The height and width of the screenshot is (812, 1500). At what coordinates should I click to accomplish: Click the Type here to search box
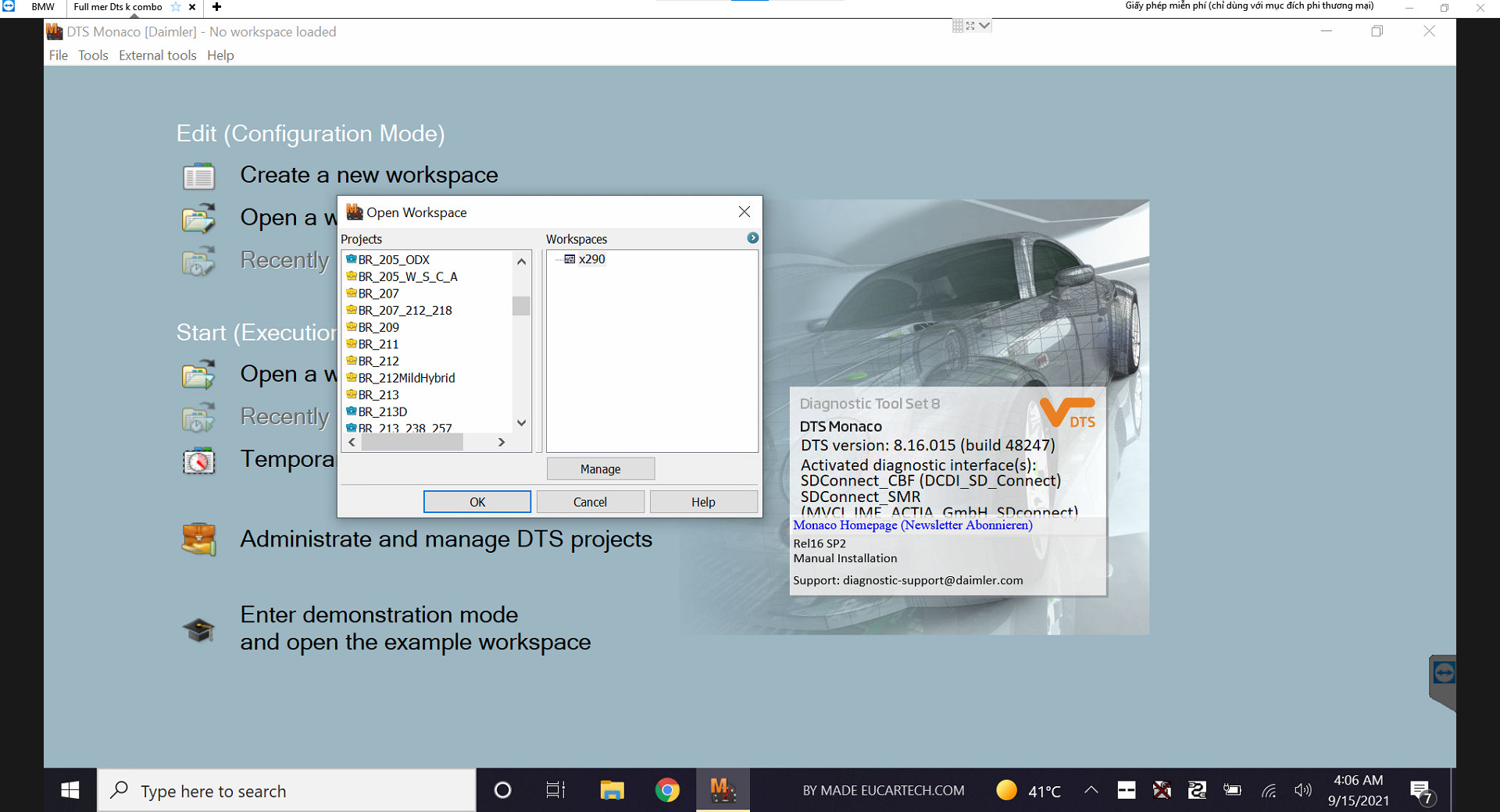[287, 790]
